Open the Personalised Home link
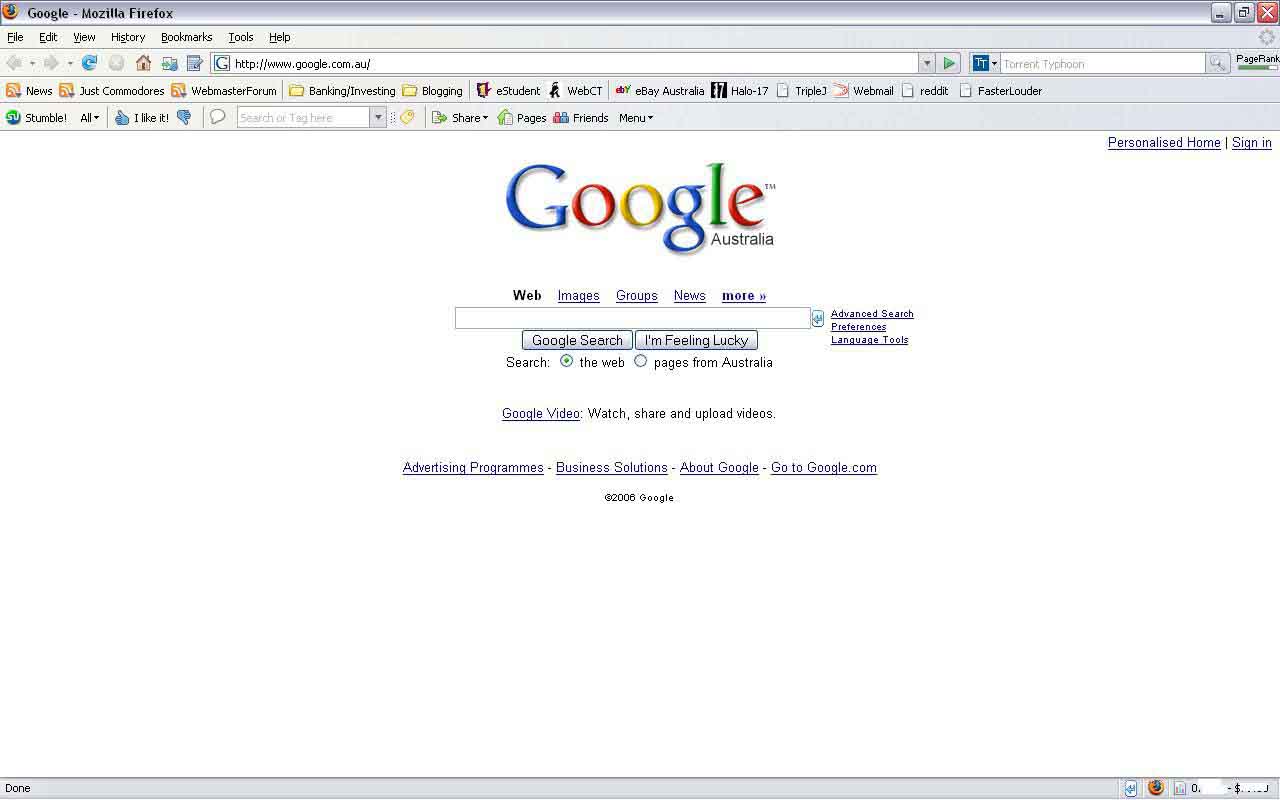This screenshot has height=800, width=1280. pyautogui.click(x=1164, y=143)
